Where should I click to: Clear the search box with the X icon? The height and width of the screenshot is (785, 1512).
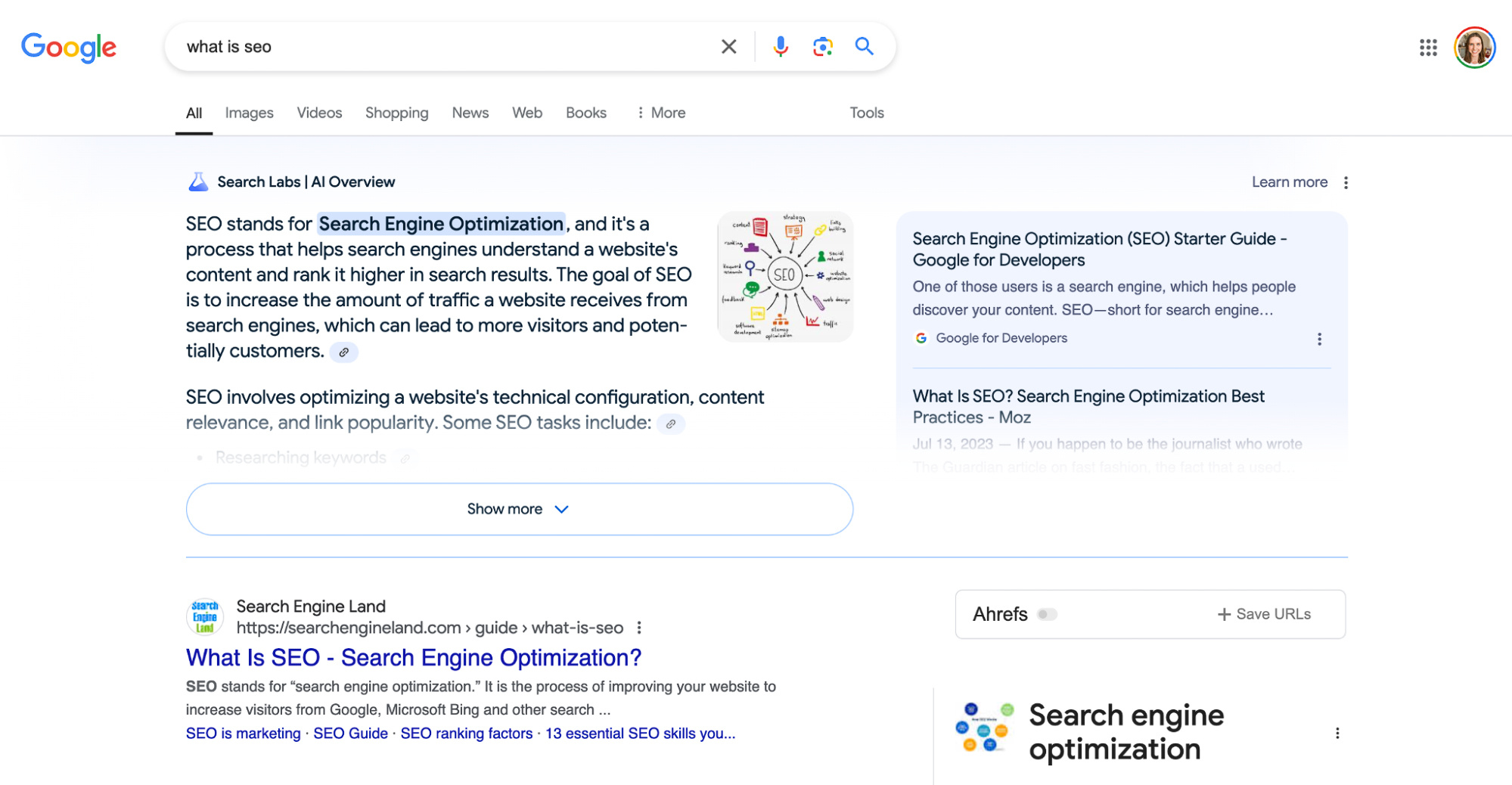click(728, 47)
